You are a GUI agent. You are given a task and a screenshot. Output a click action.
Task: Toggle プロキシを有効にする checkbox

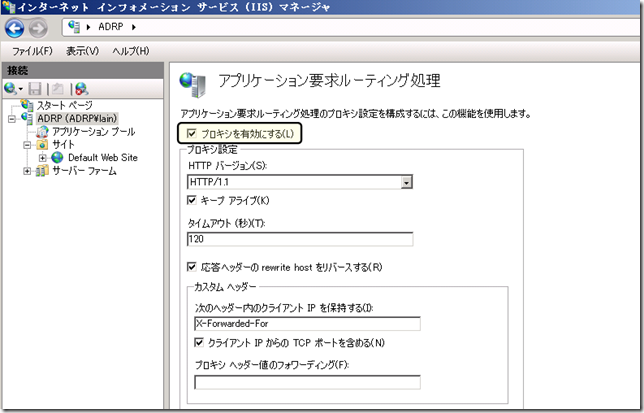point(191,133)
